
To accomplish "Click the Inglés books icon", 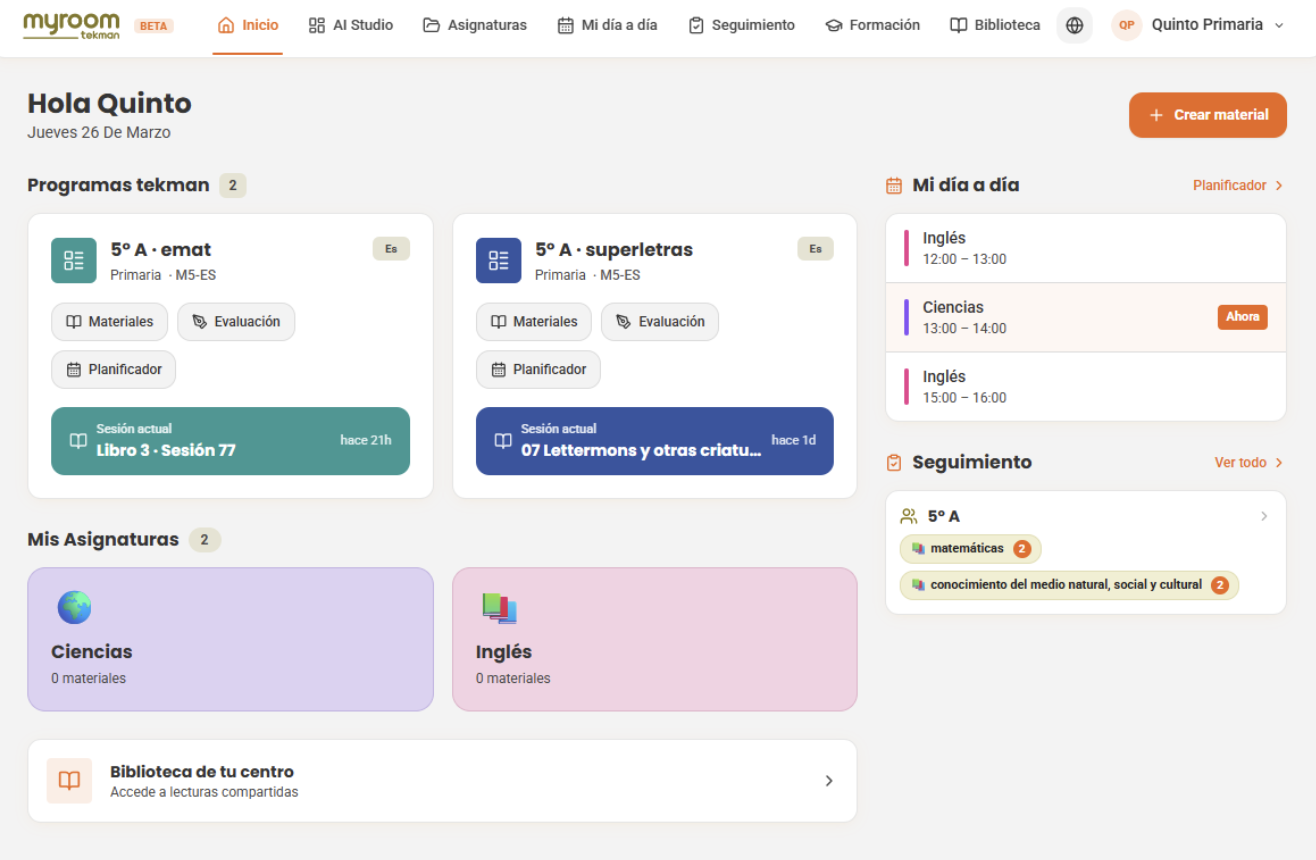I will point(499,608).
